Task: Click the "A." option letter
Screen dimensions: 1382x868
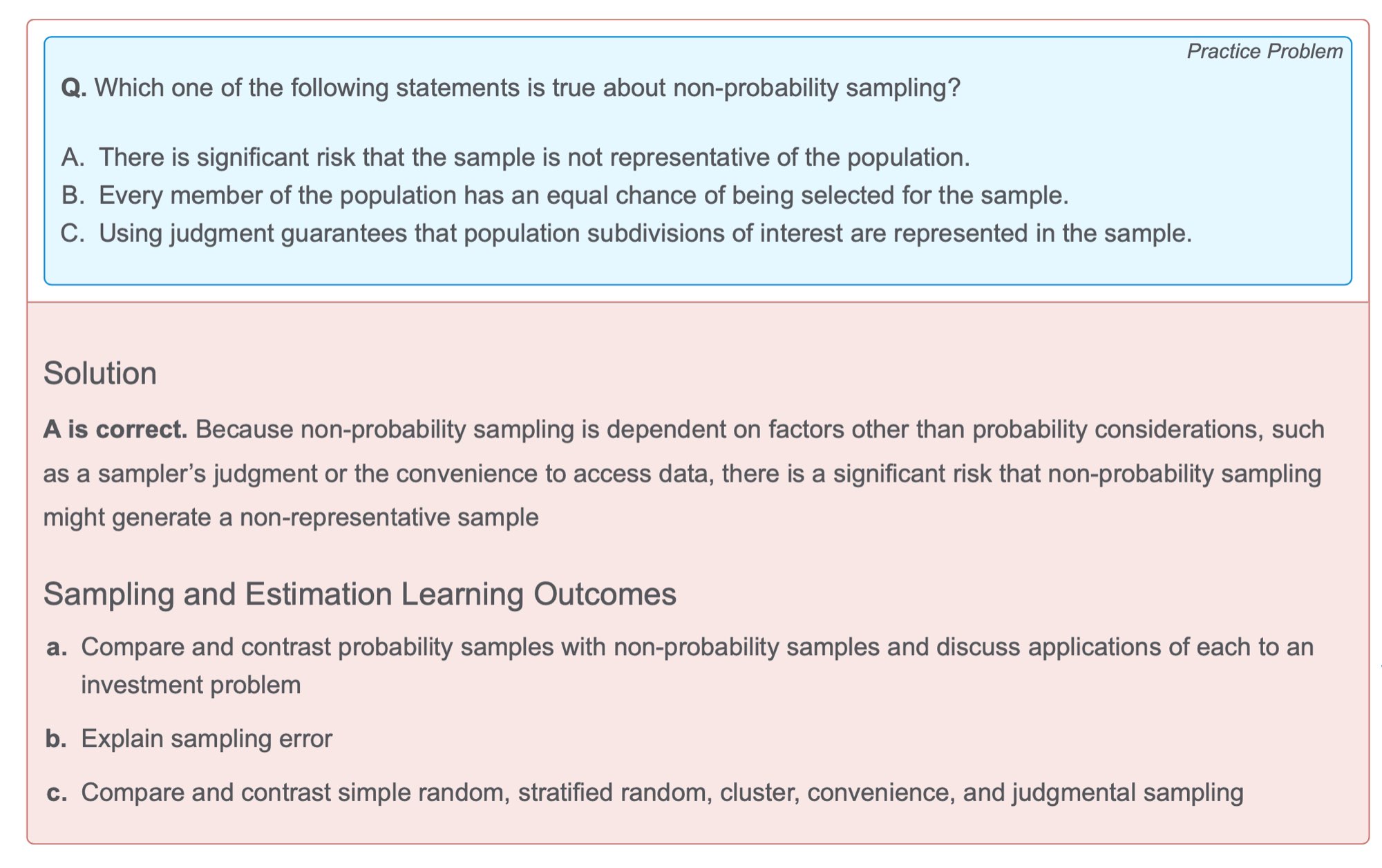Action: point(73,158)
